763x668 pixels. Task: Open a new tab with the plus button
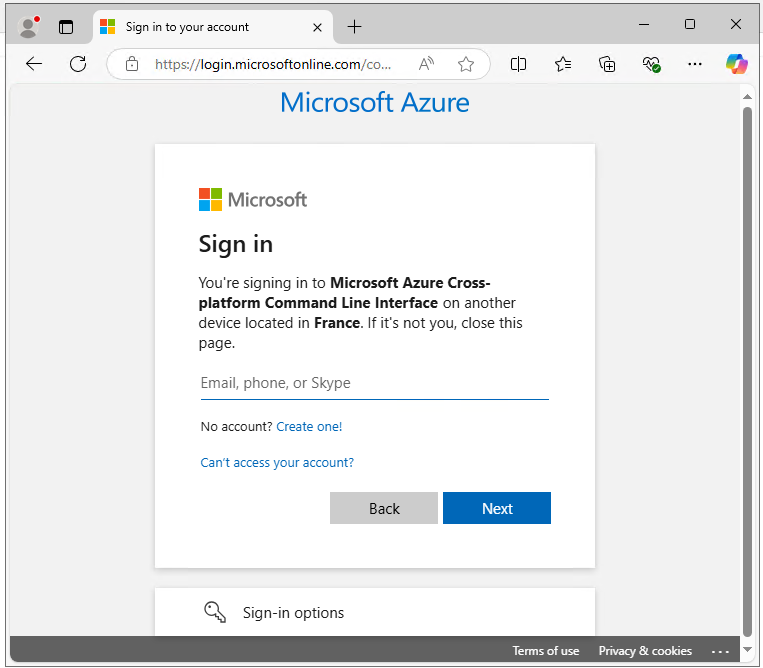[x=354, y=27]
